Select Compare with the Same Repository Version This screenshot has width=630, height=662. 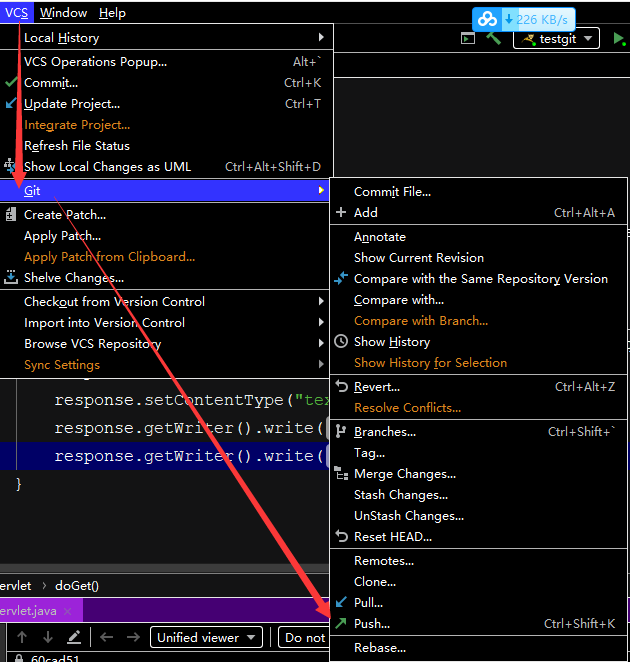pos(478,279)
